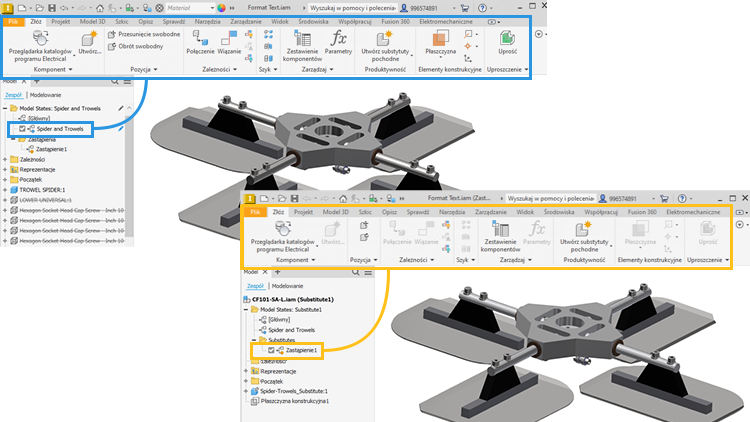Click help question mark in upper window

pos(482,8)
